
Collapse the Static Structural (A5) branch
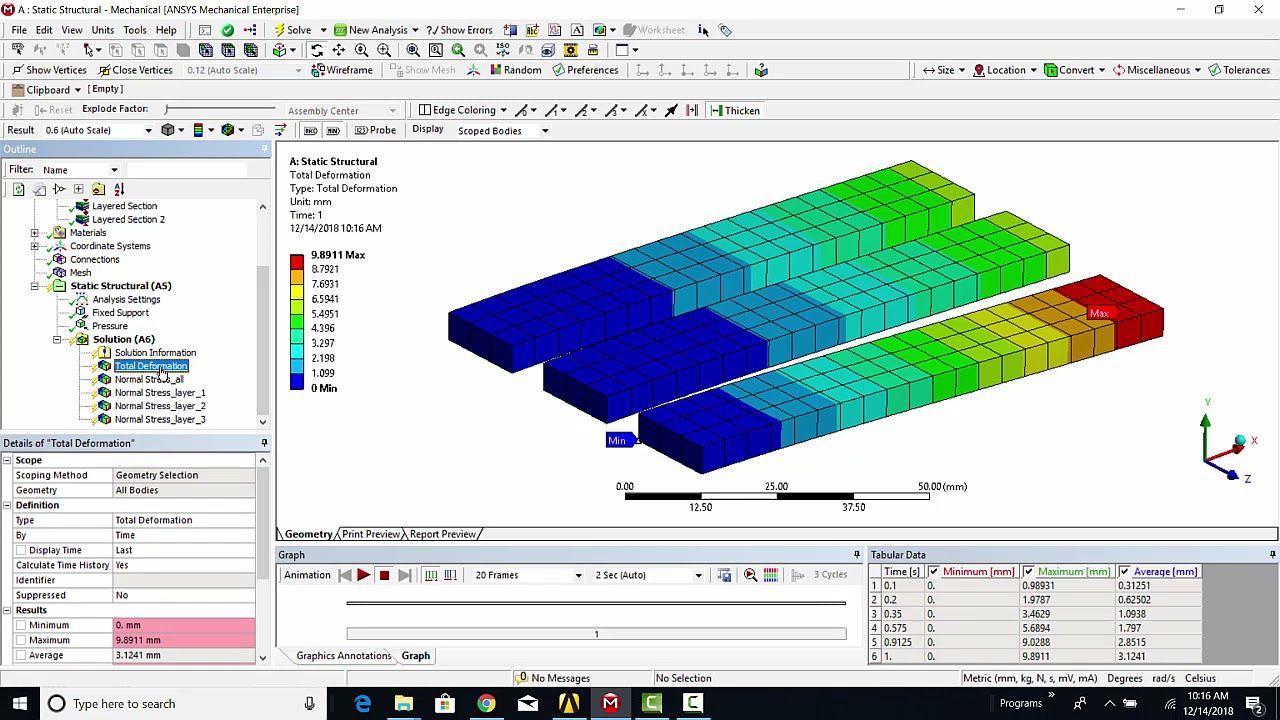click(35, 286)
